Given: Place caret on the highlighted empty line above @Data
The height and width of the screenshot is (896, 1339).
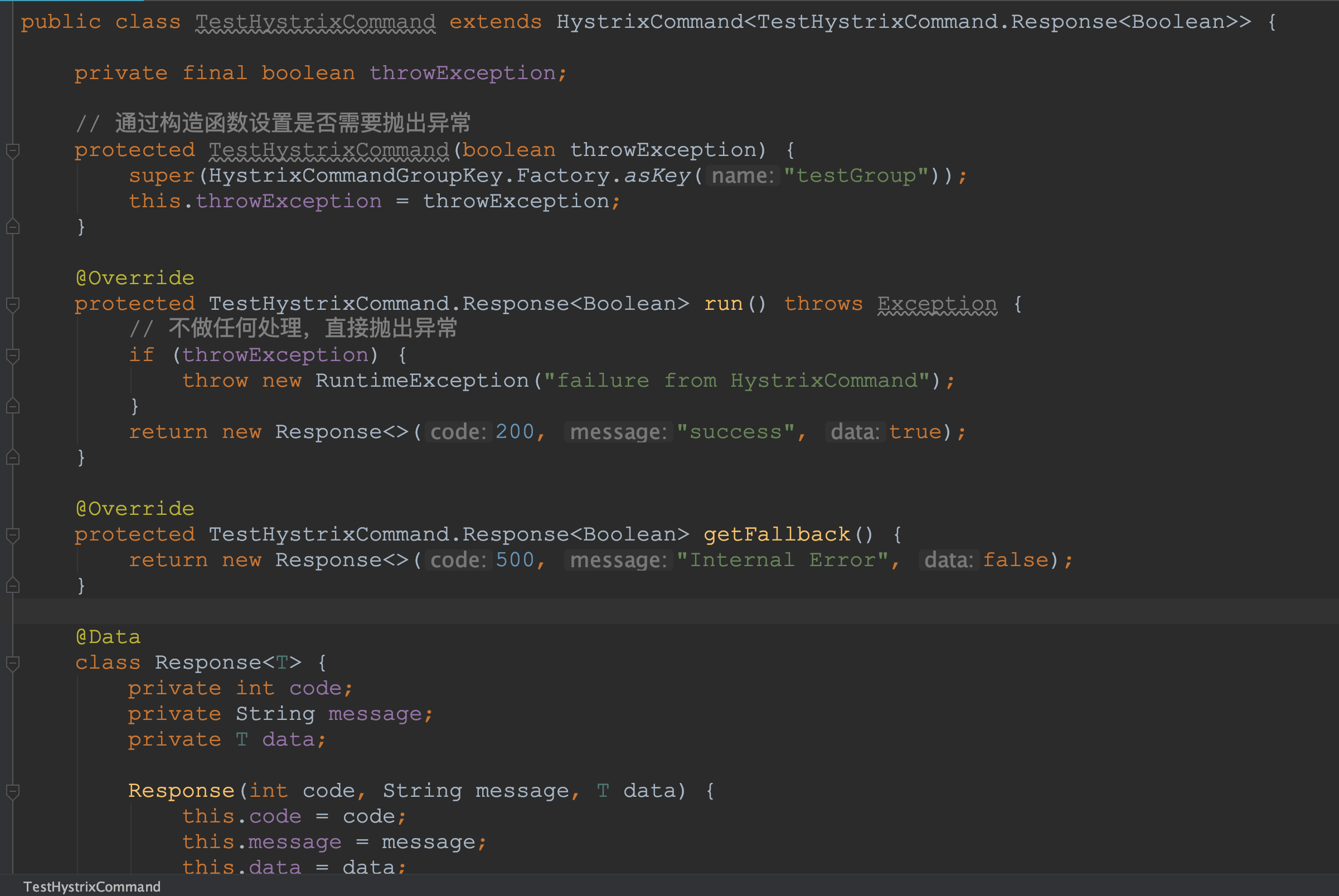Looking at the screenshot, I should pyautogui.click(x=675, y=611).
